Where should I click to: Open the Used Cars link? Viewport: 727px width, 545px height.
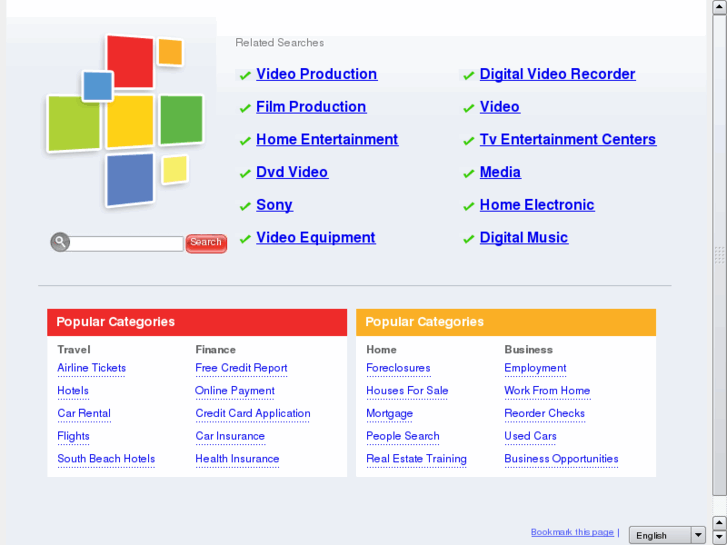(x=530, y=436)
